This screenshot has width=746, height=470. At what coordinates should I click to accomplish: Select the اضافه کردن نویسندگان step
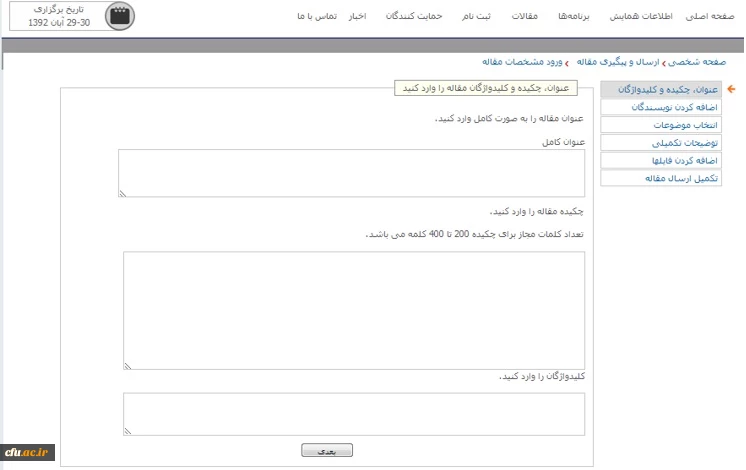[660, 107]
